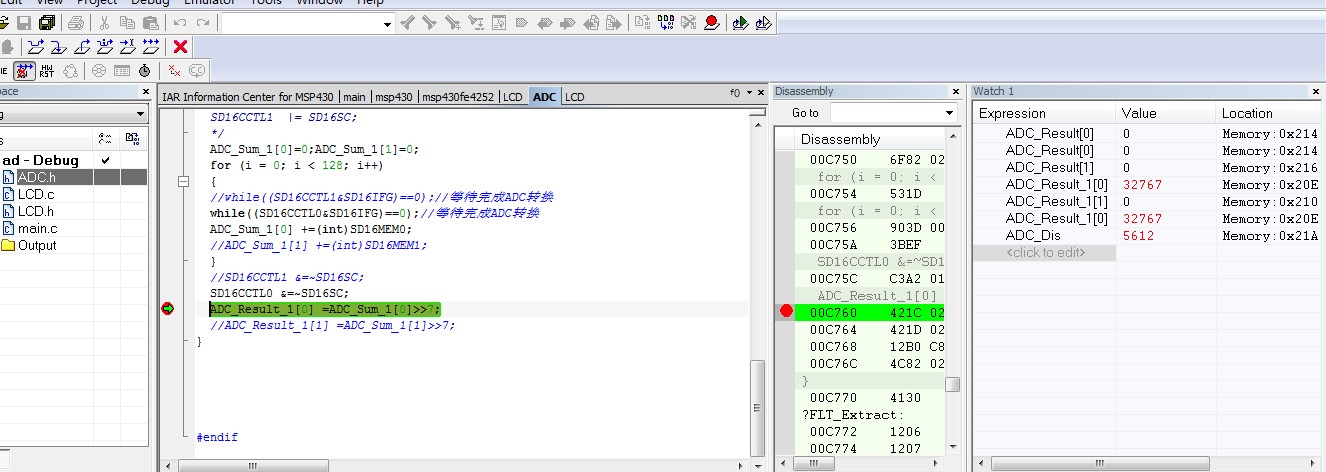
Task: Click the Run to Cursor icon
Action: (x=128, y=46)
